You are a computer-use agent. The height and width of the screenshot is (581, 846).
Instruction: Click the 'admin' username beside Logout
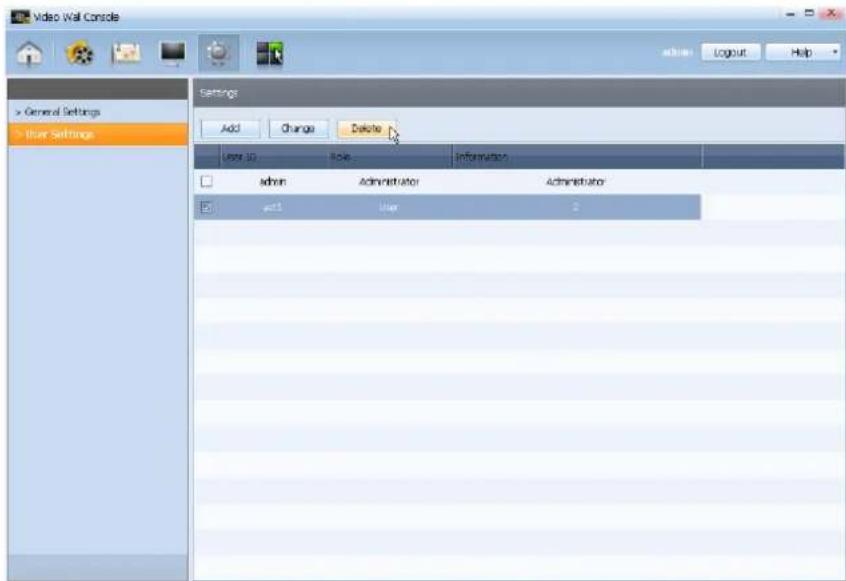(x=677, y=52)
